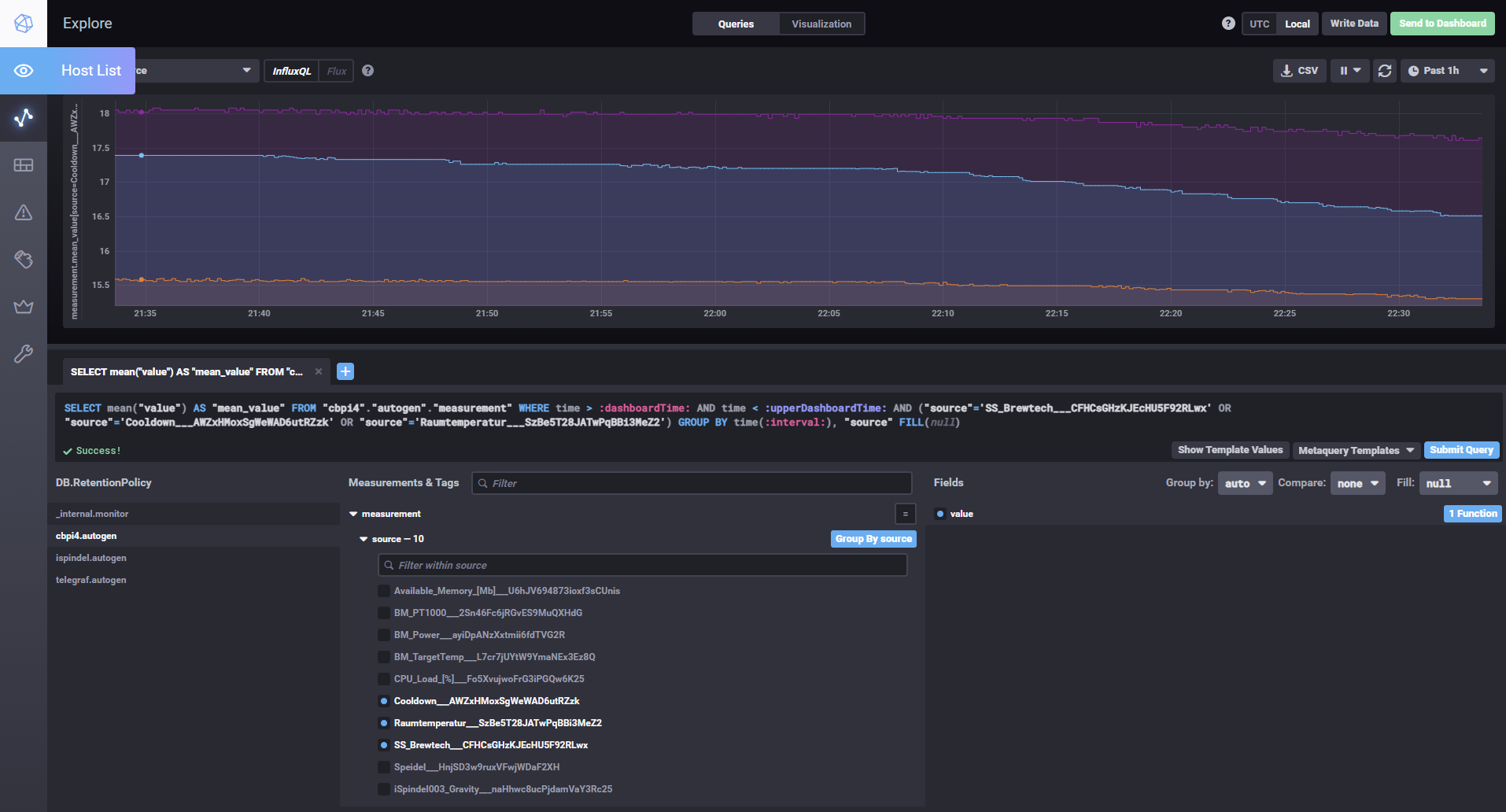Check the BM_PT1000 source checkbox
Image resolution: width=1506 pixels, height=812 pixels.
click(x=384, y=613)
